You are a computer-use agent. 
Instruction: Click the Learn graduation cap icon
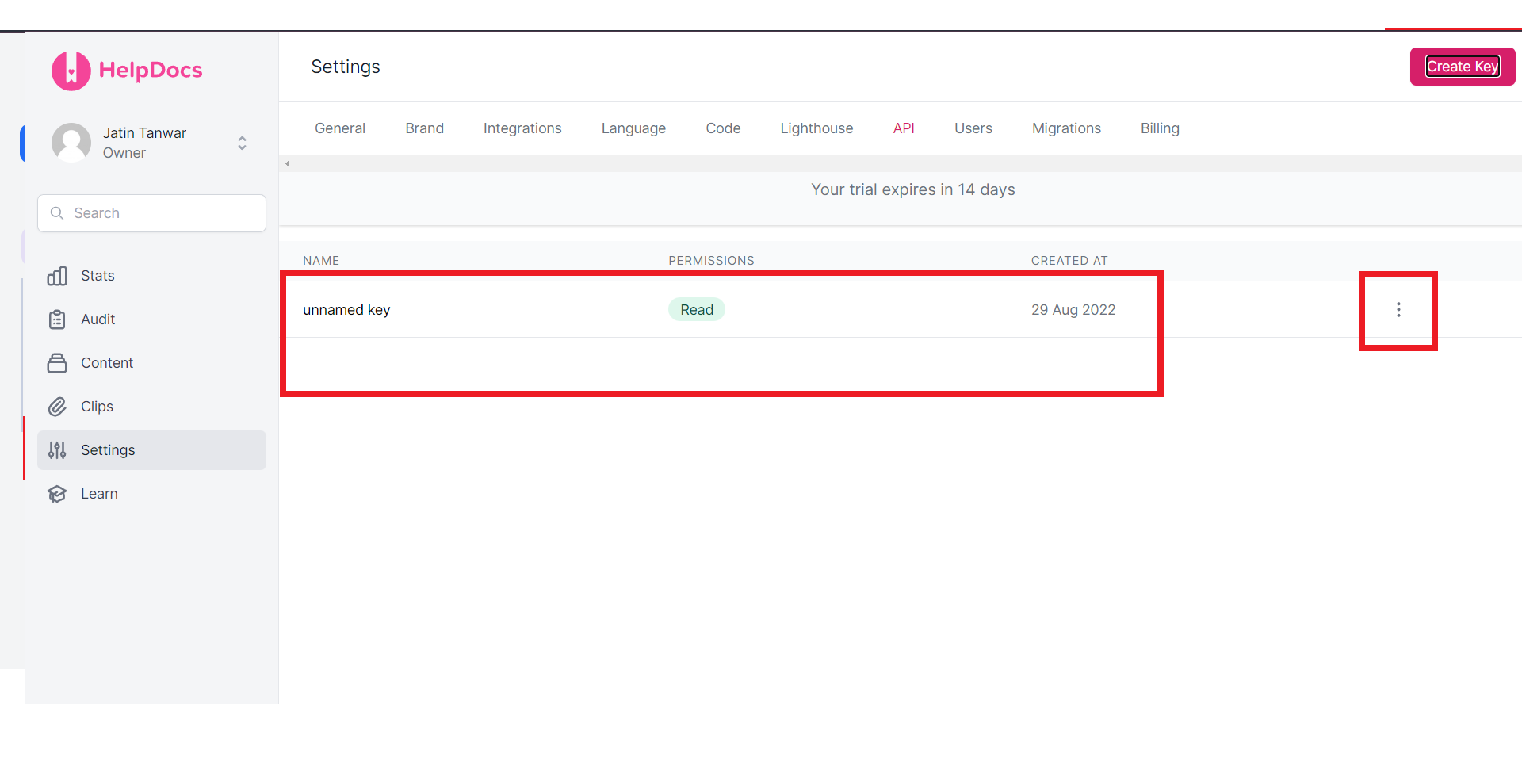tap(57, 494)
